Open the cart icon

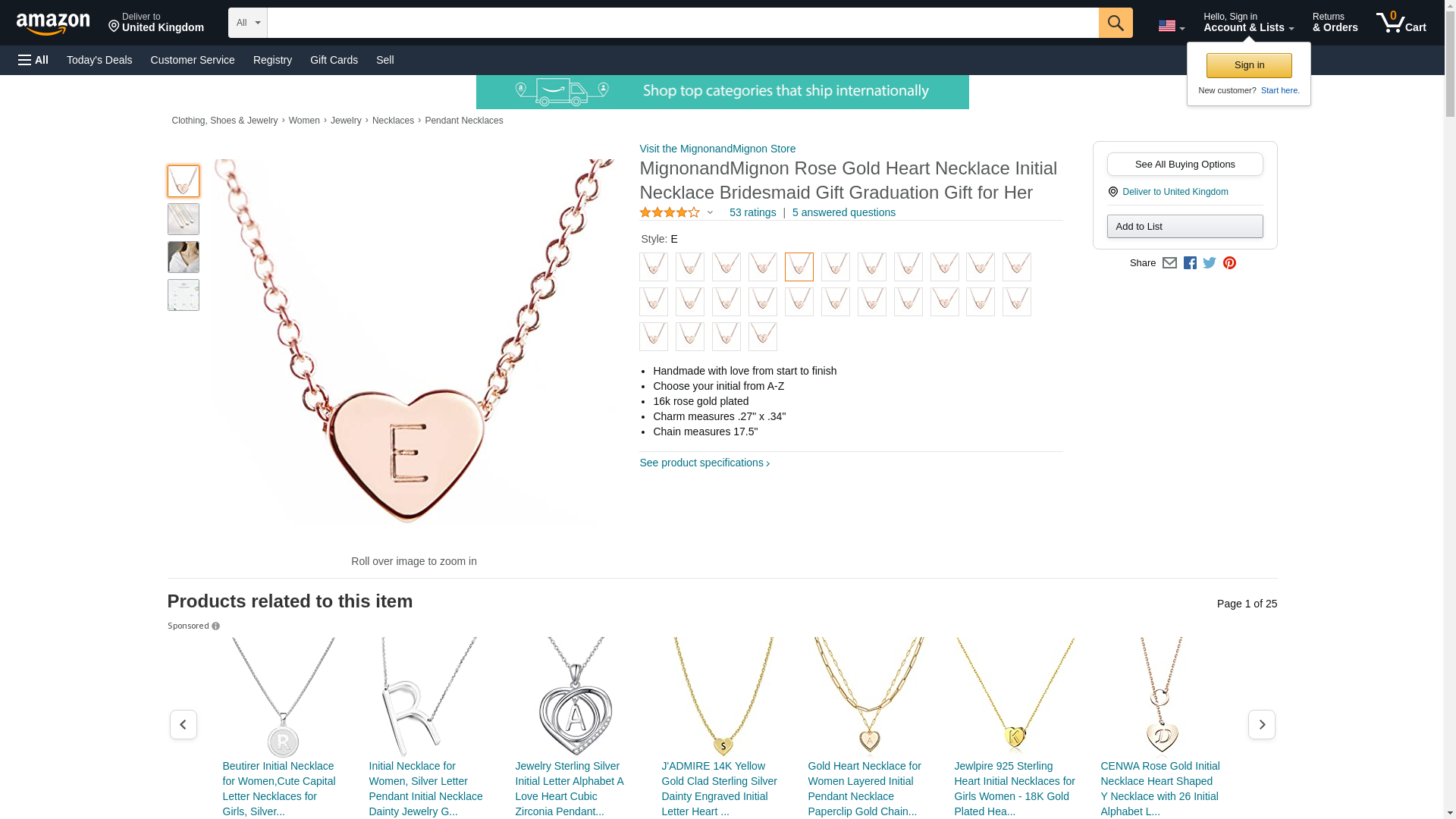1401,23
